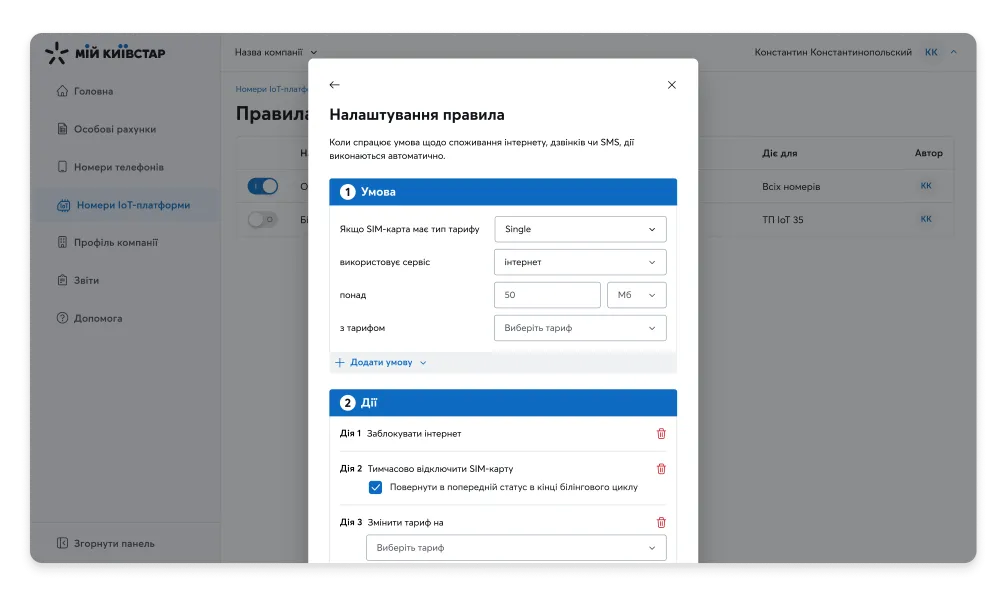Click the Головна home icon in sidebar
Viewport: 1006px width, 597px height.
[62, 90]
